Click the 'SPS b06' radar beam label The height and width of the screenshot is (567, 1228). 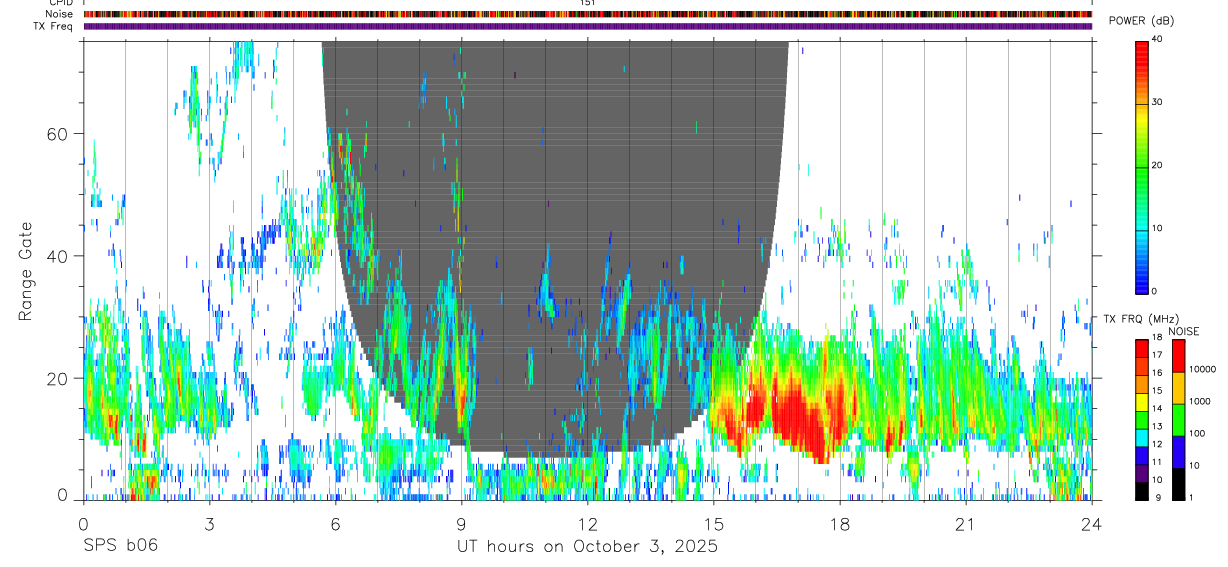tap(120, 545)
